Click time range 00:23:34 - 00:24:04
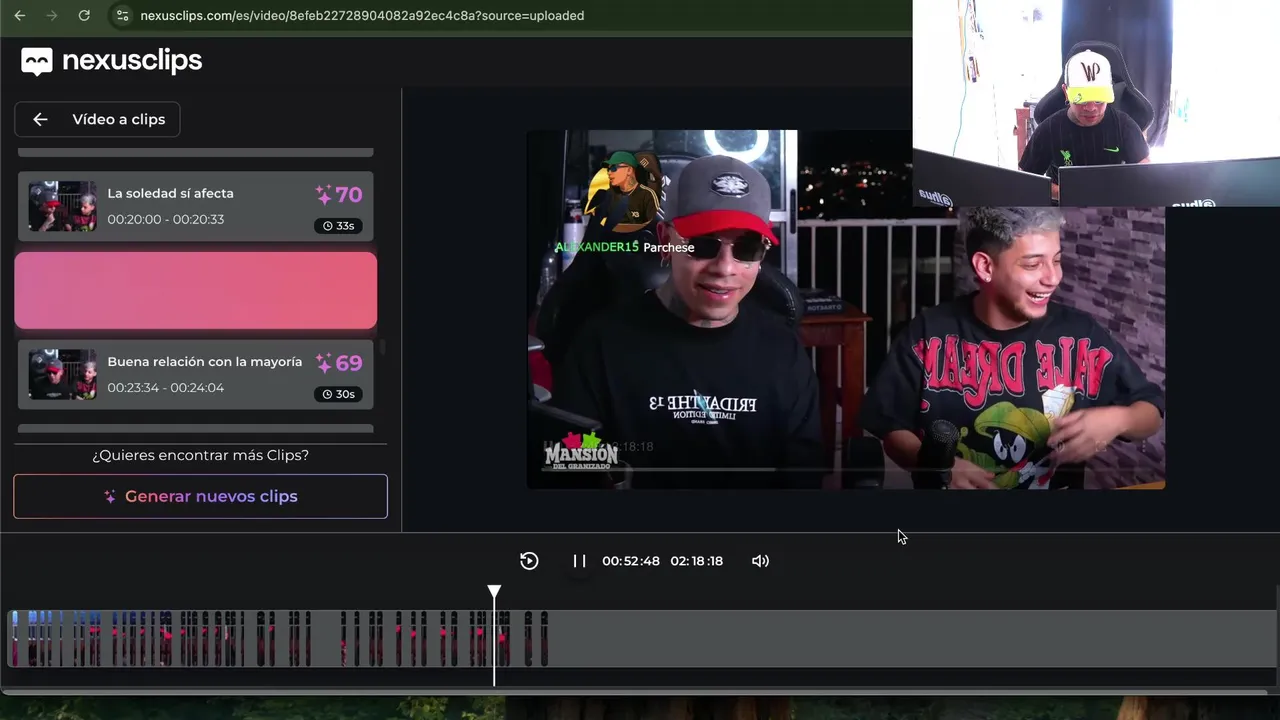This screenshot has width=1280, height=720. click(x=166, y=388)
